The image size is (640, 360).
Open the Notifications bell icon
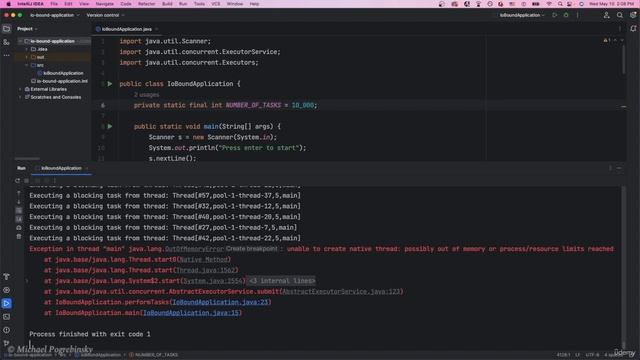[x=633, y=29]
